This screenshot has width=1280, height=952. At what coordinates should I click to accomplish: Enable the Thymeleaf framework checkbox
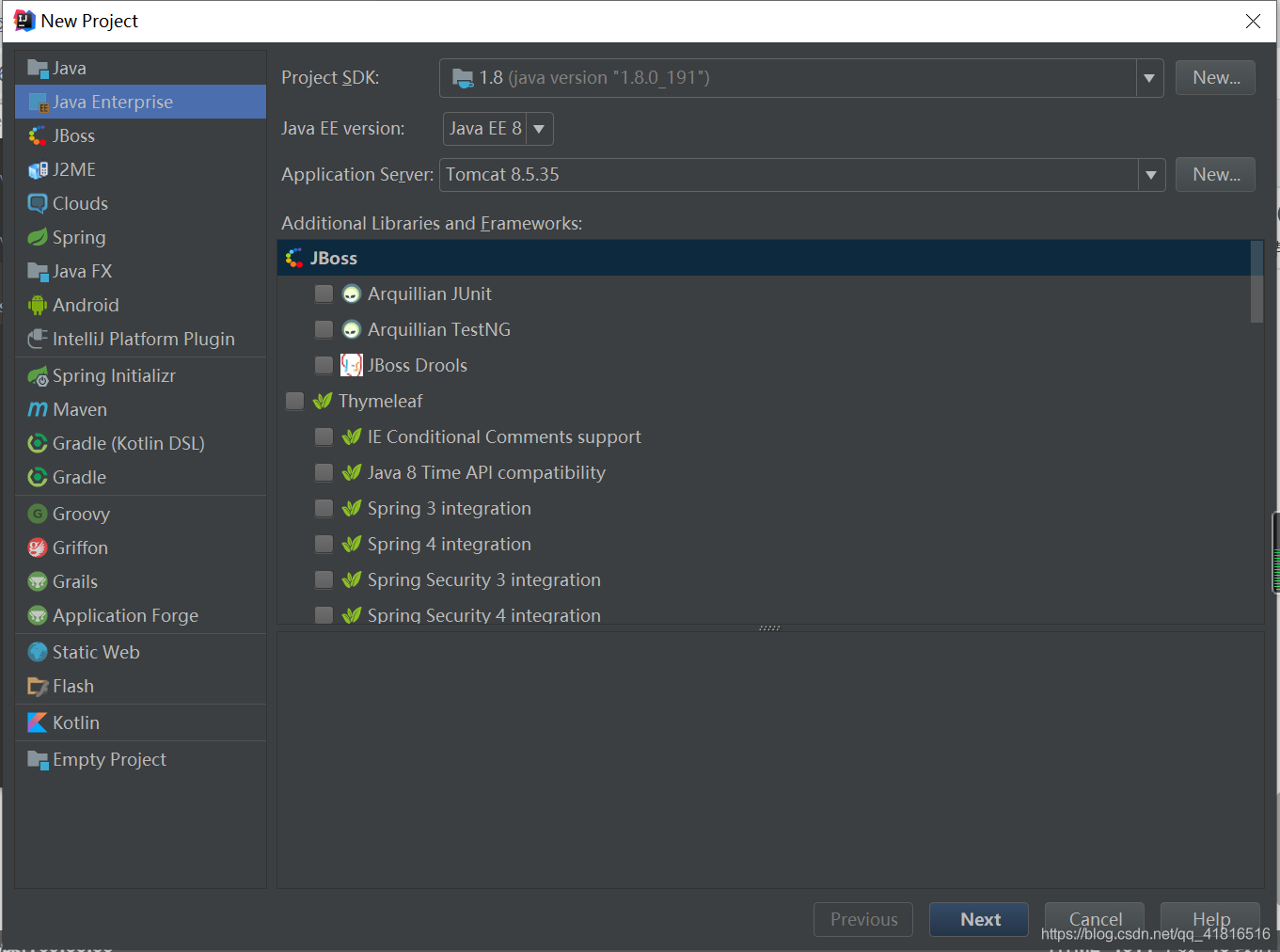coord(294,401)
